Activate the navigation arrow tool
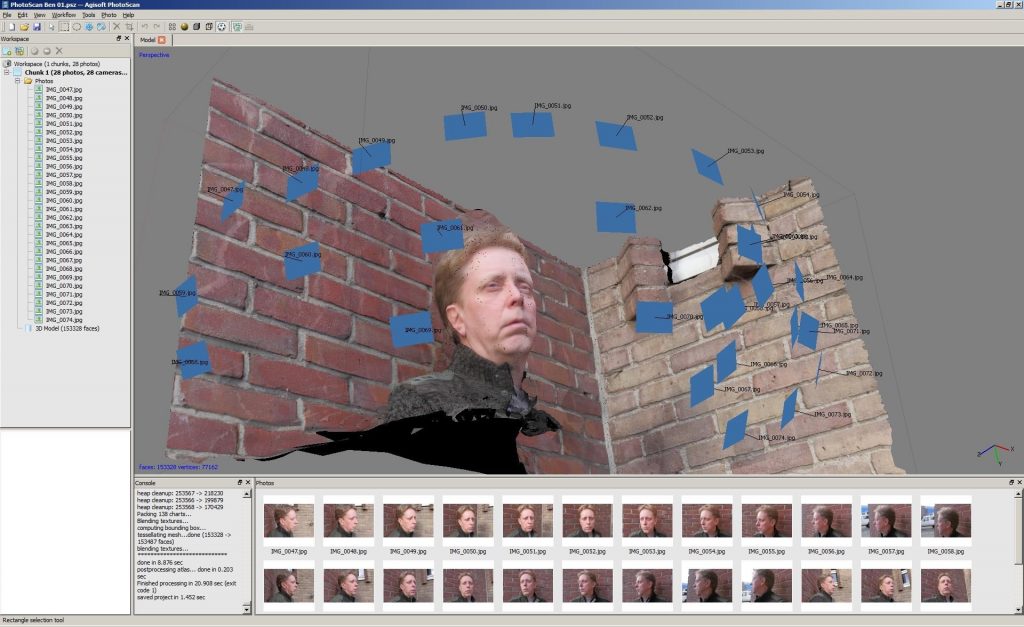This screenshot has width=1024, height=627. (51, 26)
